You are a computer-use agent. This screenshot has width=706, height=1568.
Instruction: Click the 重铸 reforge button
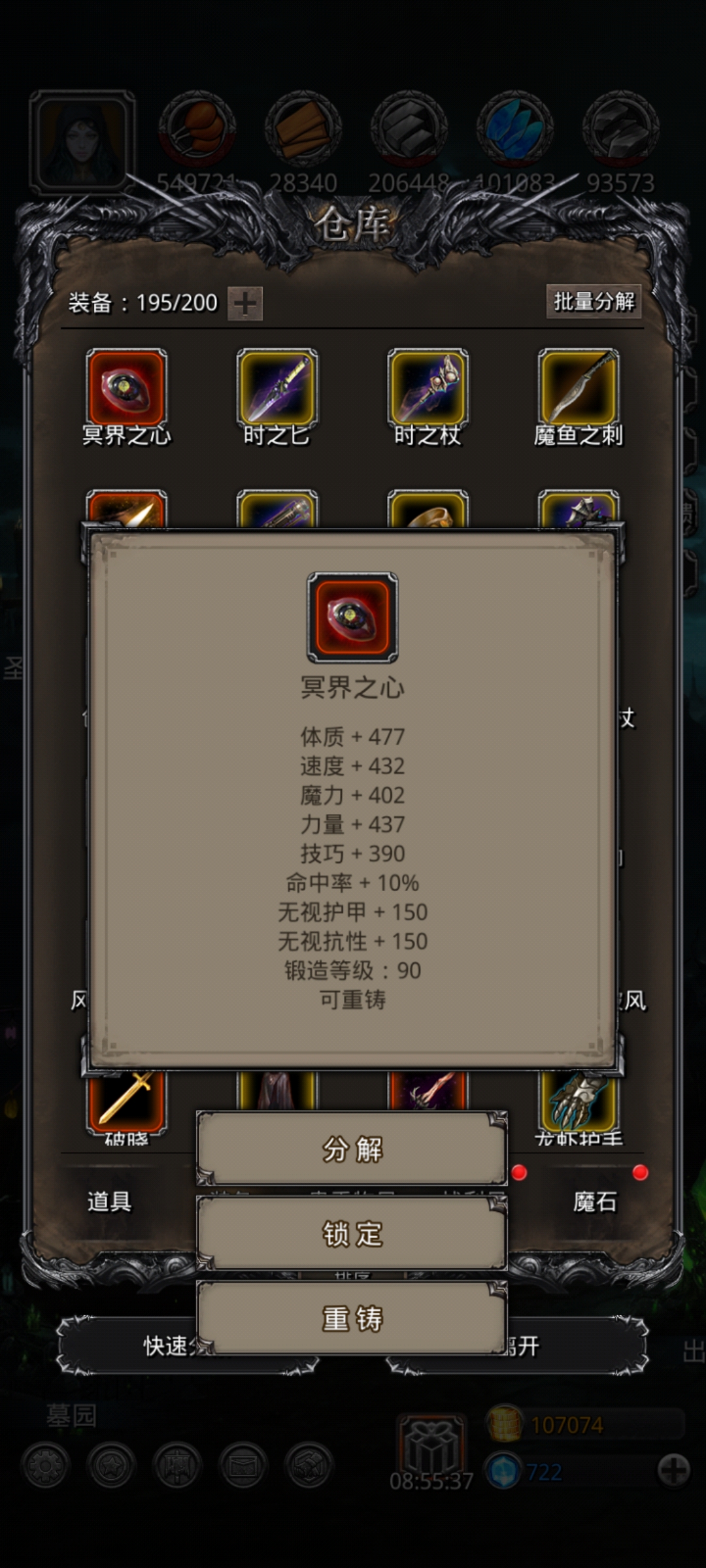352,1318
